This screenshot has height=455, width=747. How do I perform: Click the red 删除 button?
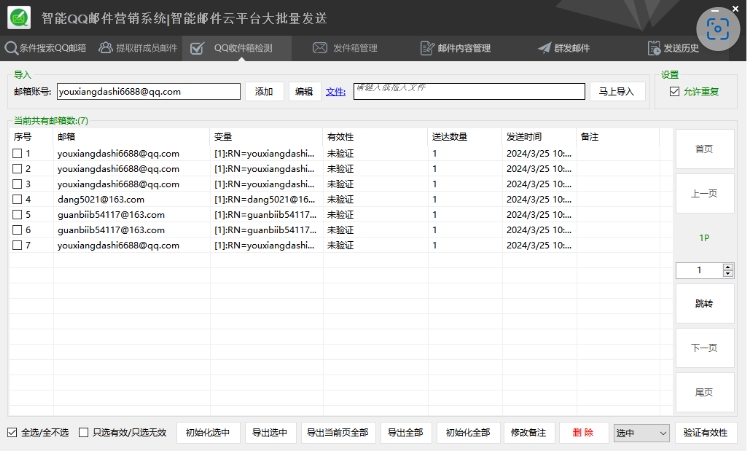(584, 433)
